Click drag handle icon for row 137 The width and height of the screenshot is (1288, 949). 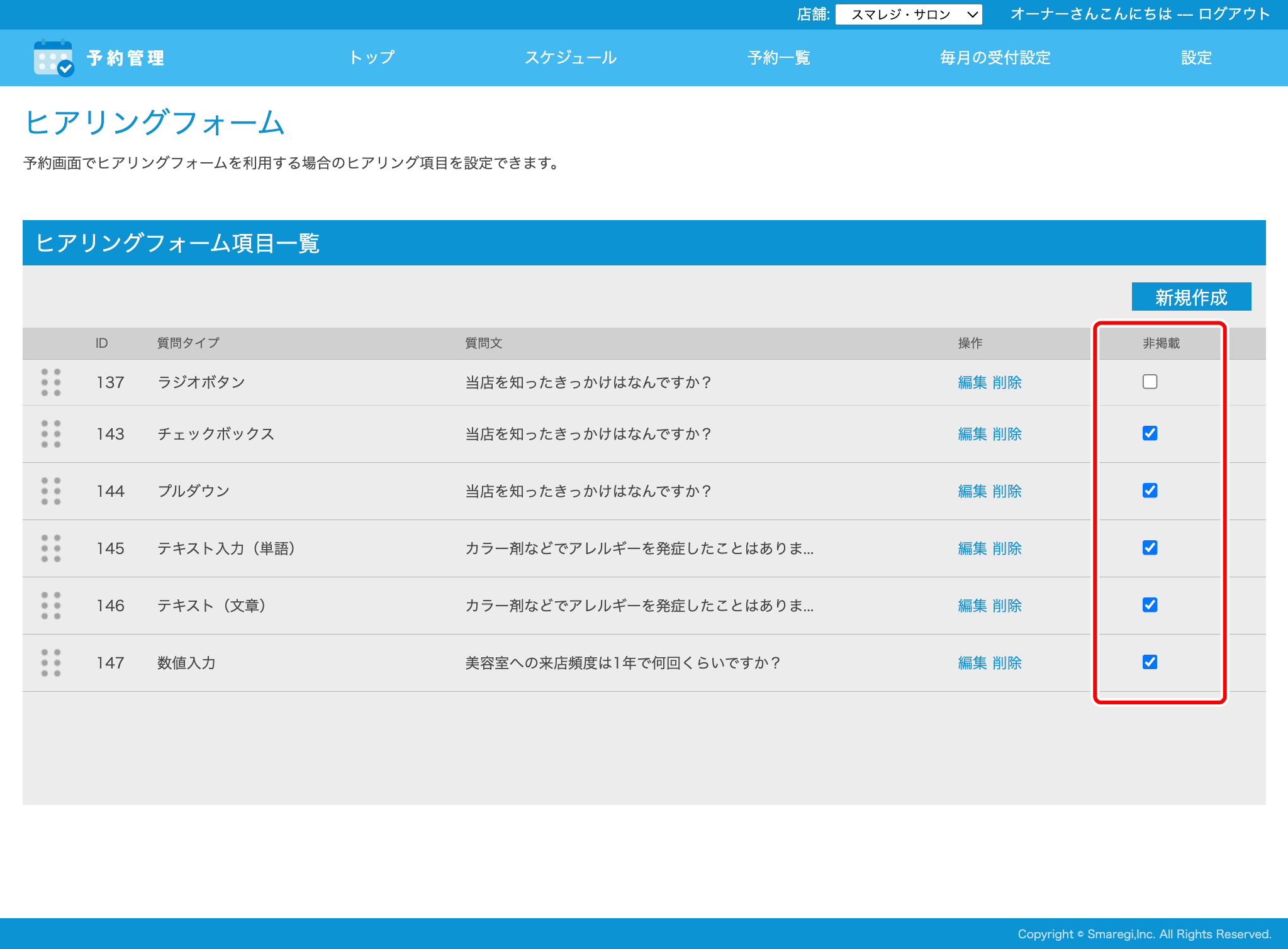click(x=51, y=382)
